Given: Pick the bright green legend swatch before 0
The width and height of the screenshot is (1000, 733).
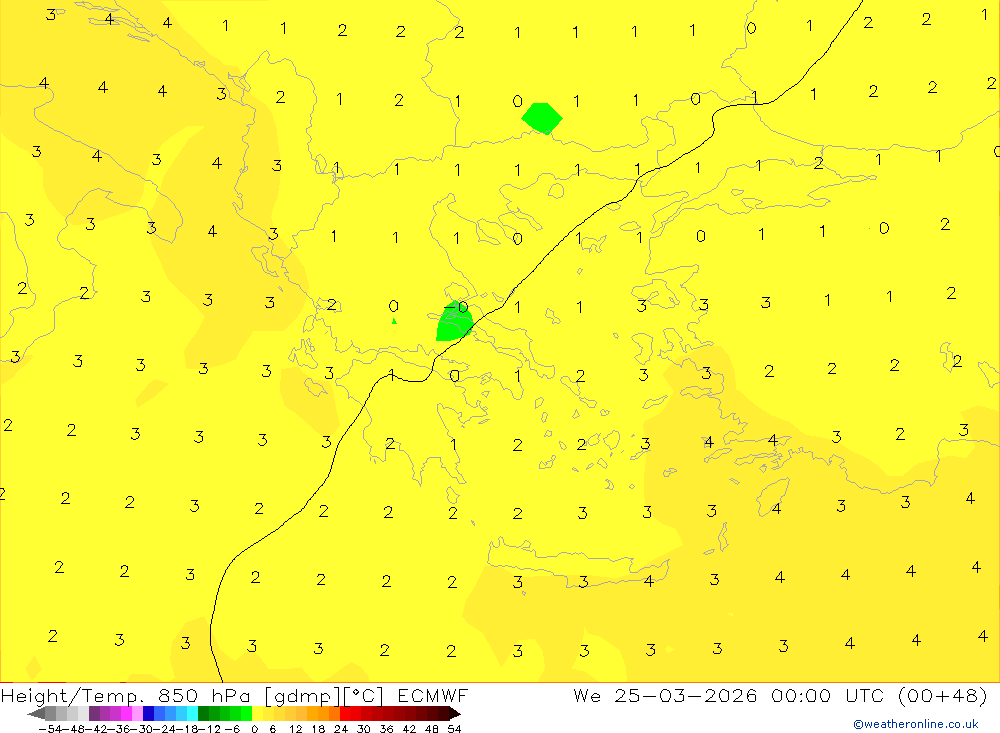Looking at the screenshot, I should (246, 714).
